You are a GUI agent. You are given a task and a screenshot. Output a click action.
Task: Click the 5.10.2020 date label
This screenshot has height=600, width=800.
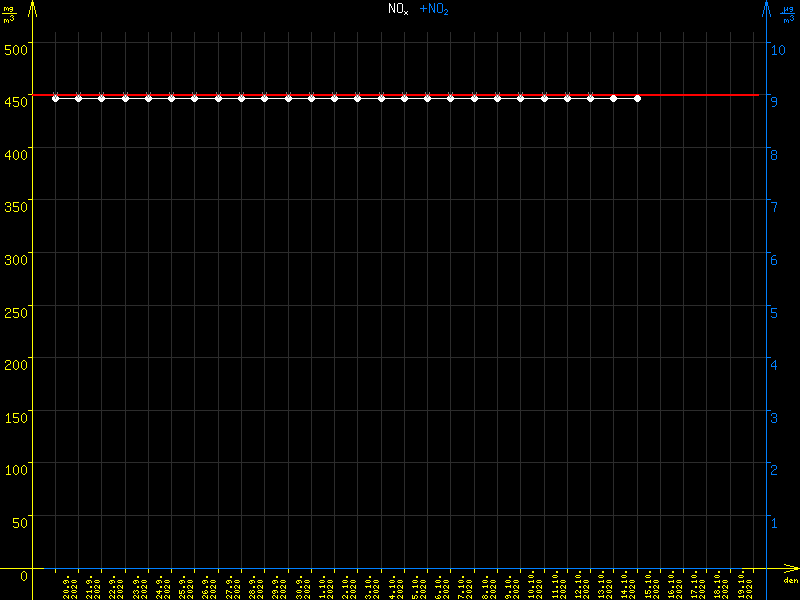[x=416, y=586]
